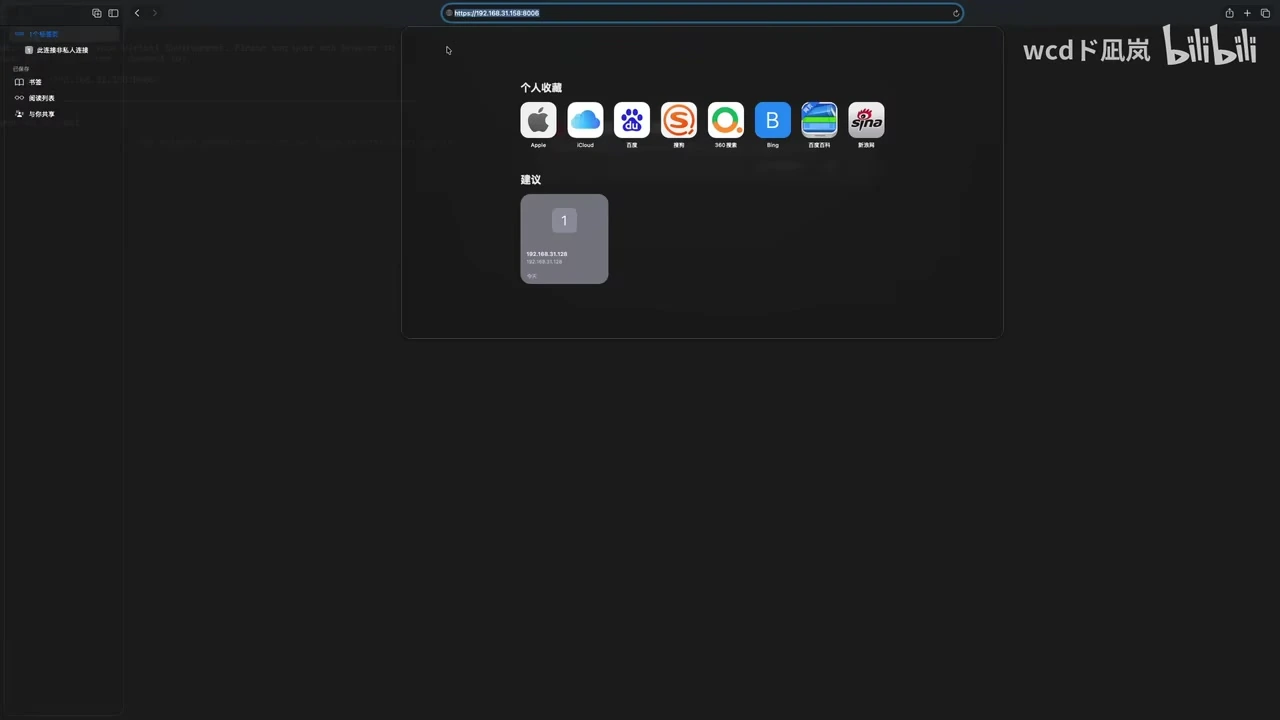Click the address bar URL field
1280x720 pixels.
702,13
